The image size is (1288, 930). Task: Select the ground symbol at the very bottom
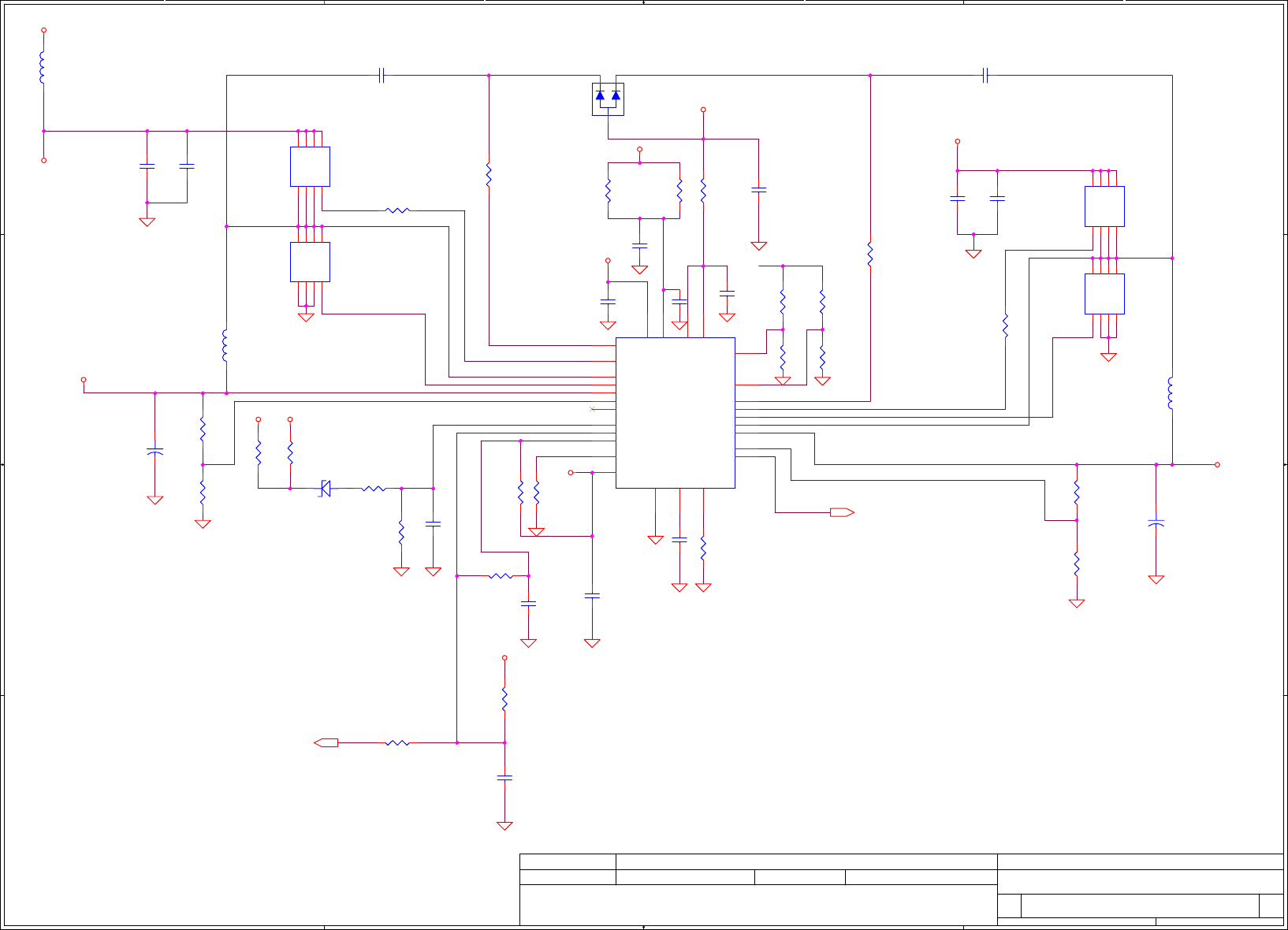coord(504,826)
